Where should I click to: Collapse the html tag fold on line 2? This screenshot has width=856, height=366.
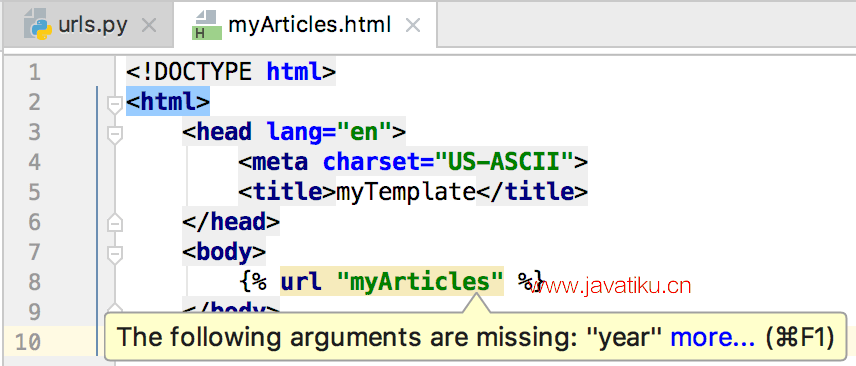point(115,104)
